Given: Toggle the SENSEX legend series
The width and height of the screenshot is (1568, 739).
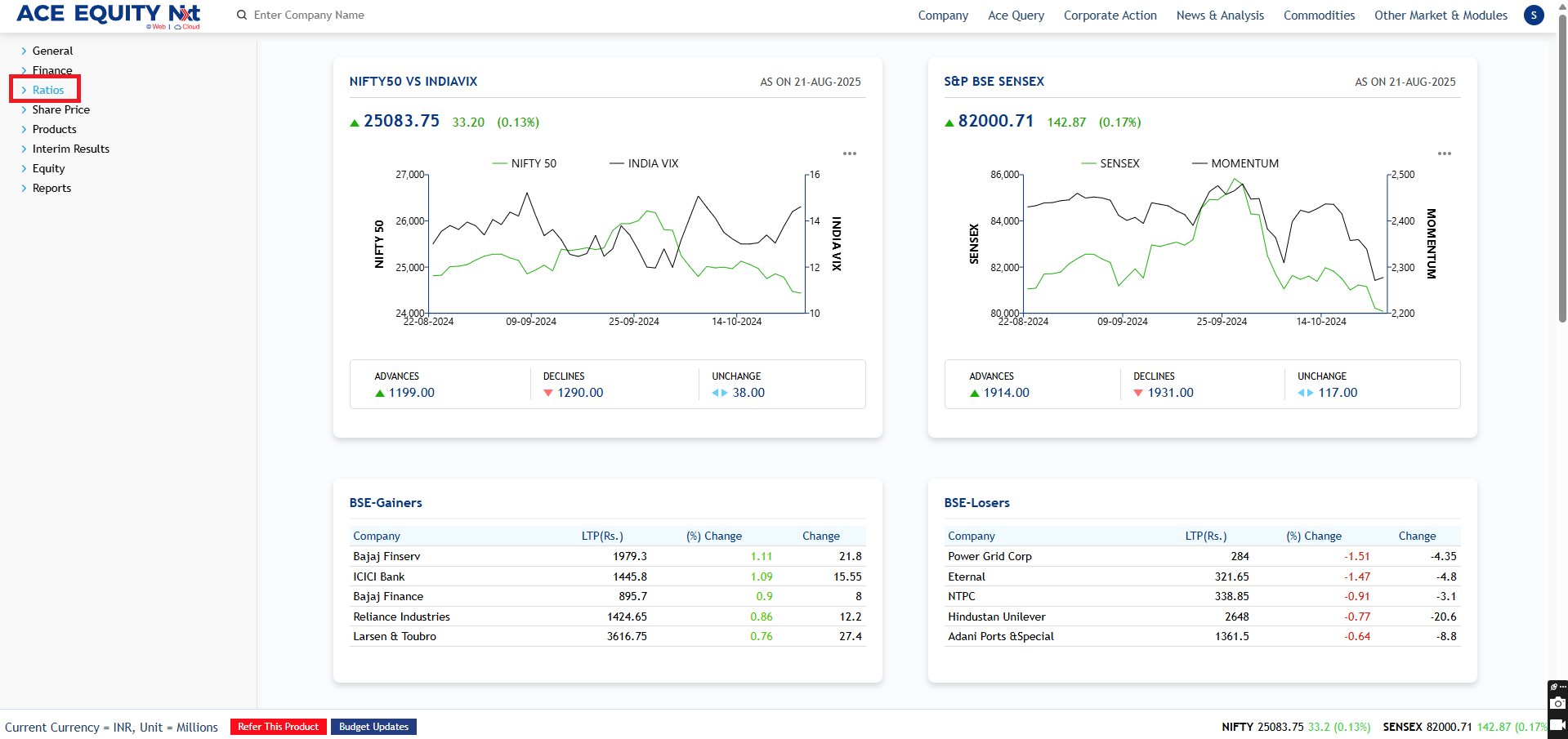Looking at the screenshot, I should coord(1110,163).
